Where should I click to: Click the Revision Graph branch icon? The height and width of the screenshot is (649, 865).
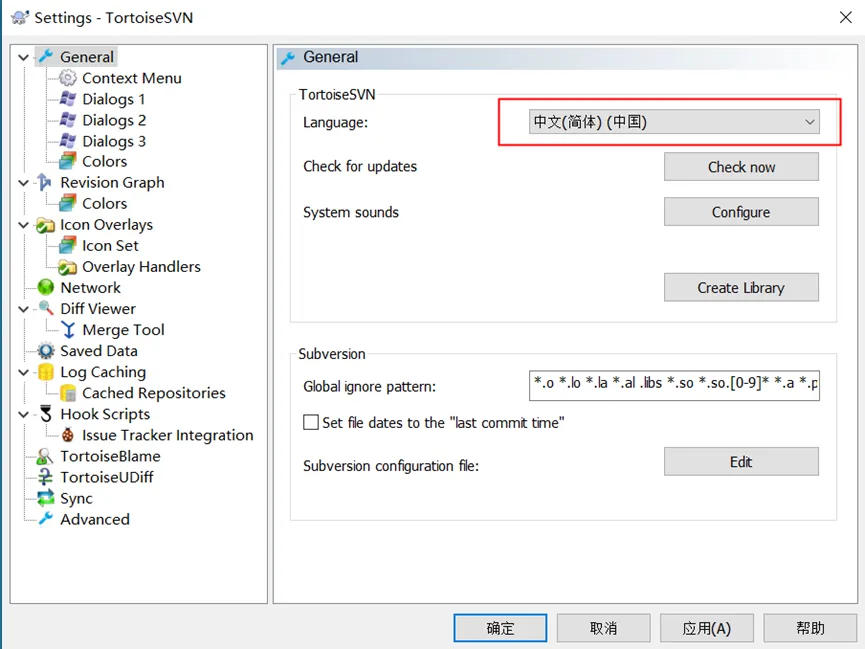point(45,182)
